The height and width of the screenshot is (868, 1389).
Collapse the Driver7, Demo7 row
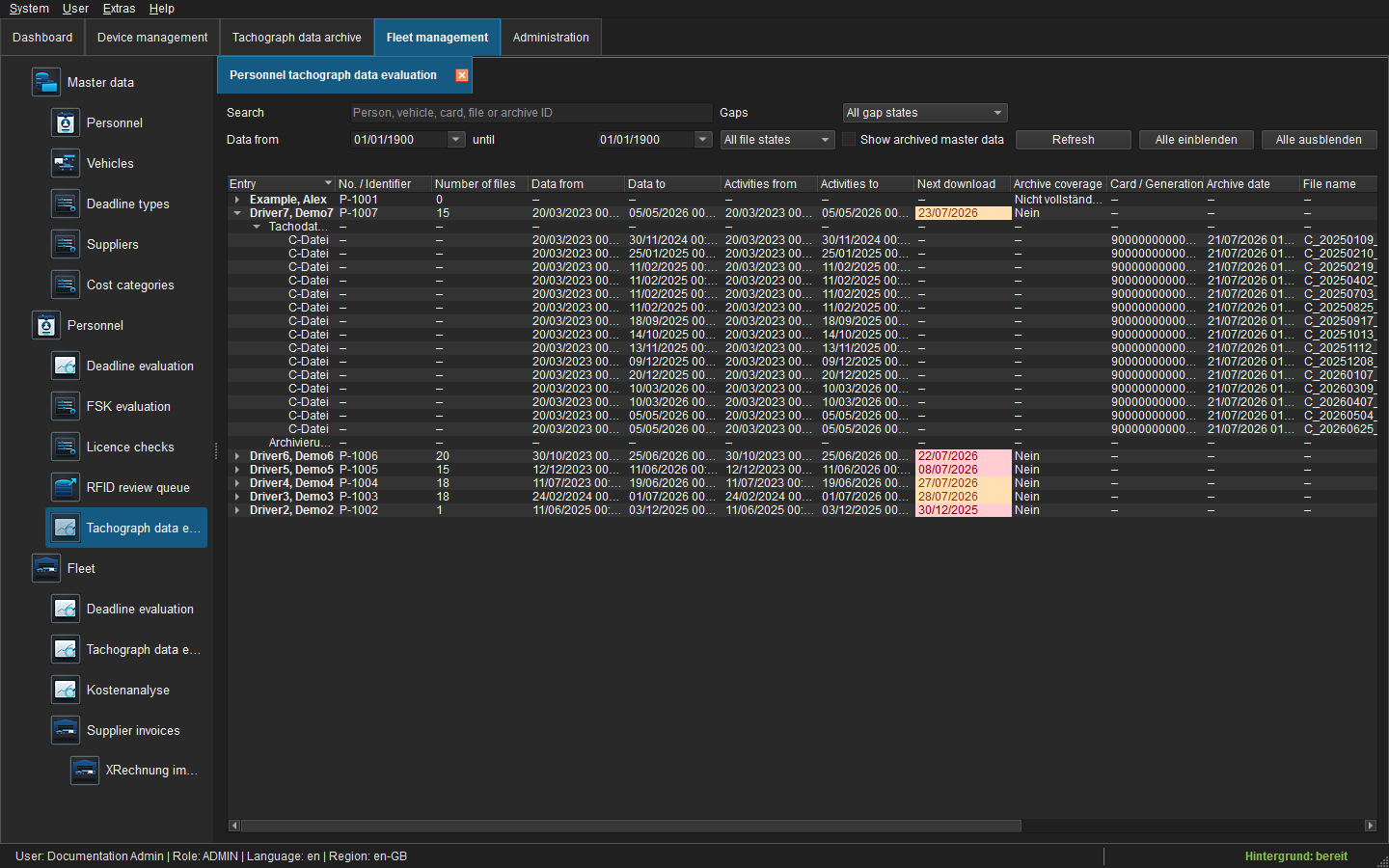point(237,213)
